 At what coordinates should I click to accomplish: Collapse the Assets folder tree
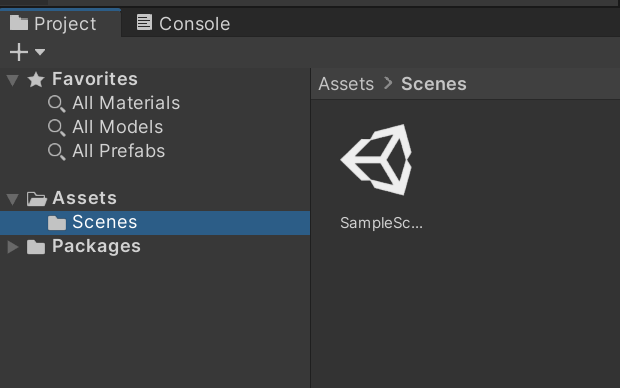(13, 199)
